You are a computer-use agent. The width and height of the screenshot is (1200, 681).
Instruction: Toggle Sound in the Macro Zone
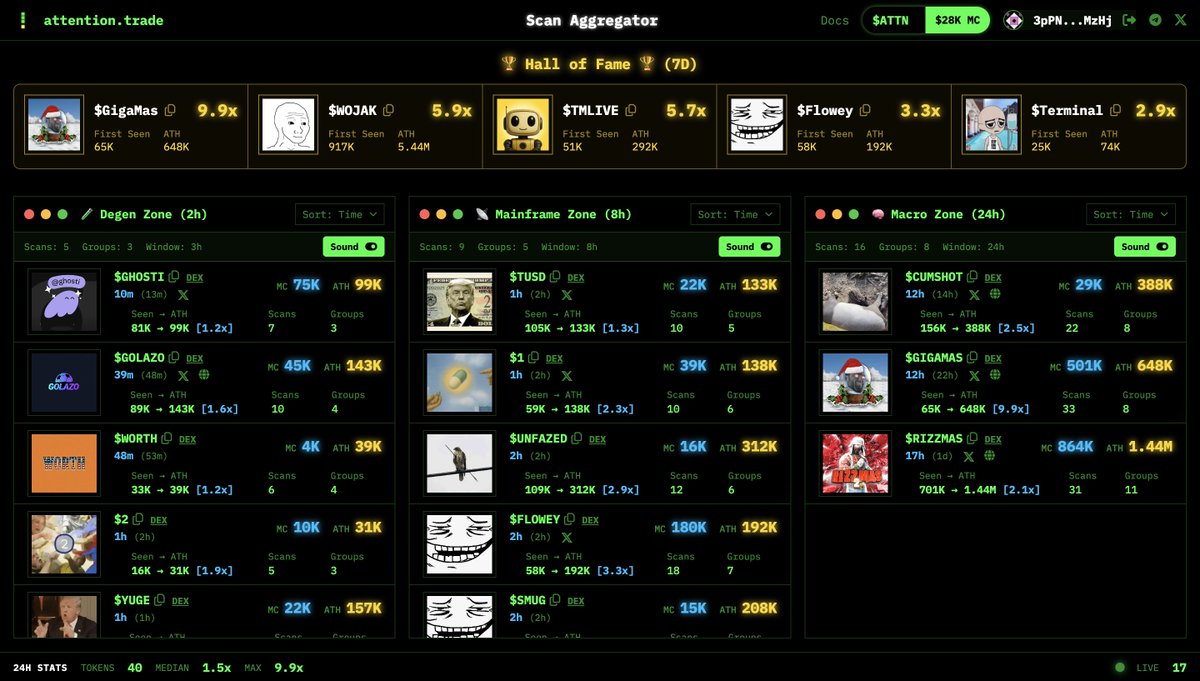(1144, 246)
